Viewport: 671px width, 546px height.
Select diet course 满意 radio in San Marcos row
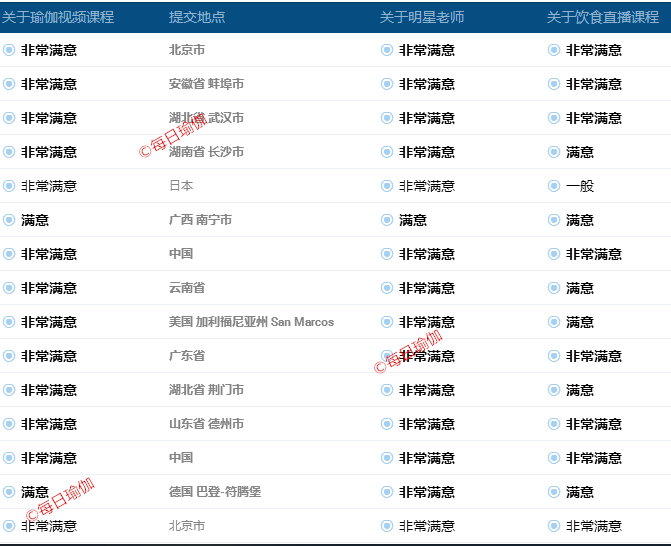[x=554, y=322]
